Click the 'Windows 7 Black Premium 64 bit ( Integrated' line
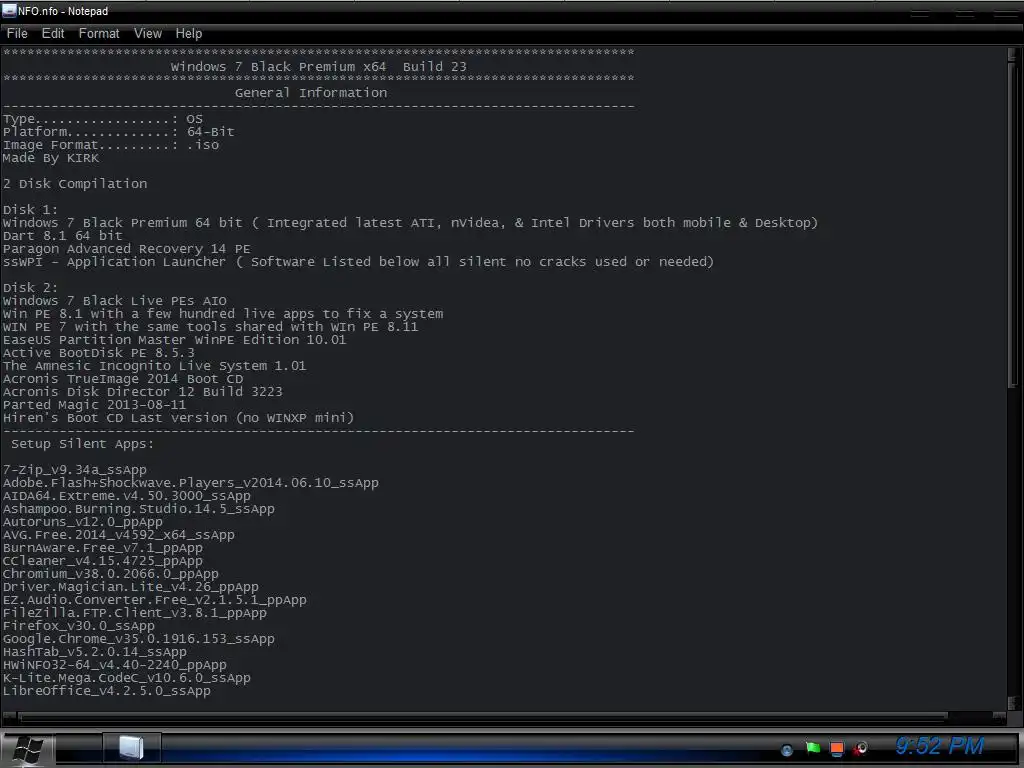Image resolution: width=1024 pixels, height=768 pixels. point(410,223)
